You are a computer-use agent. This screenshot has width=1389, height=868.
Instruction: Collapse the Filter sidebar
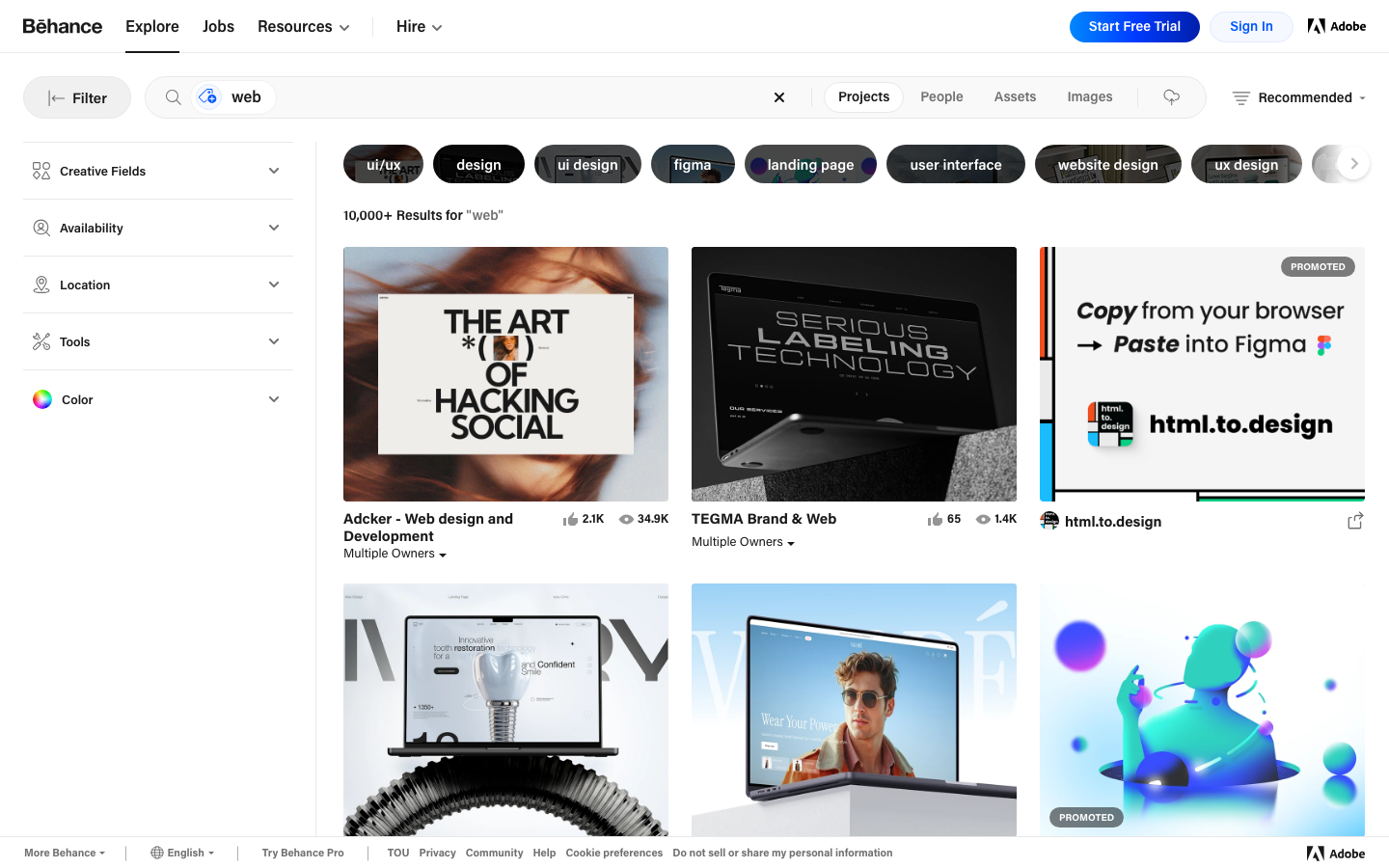(77, 97)
